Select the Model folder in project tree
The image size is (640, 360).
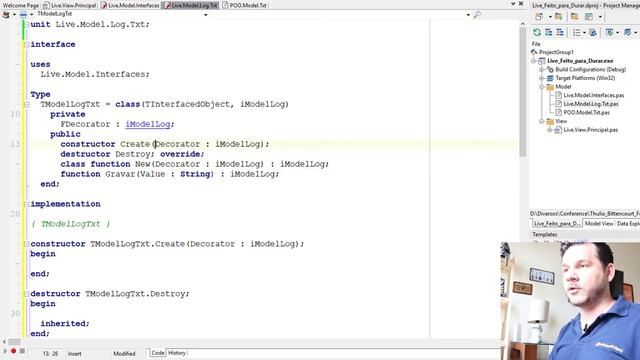coord(563,87)
